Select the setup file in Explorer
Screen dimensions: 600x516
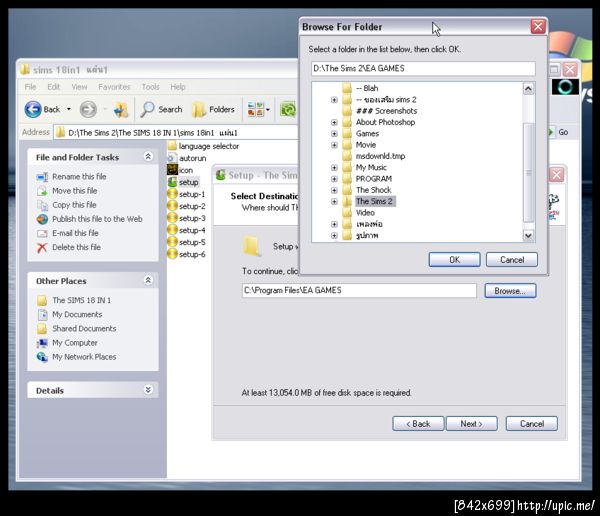pos(183,182)
